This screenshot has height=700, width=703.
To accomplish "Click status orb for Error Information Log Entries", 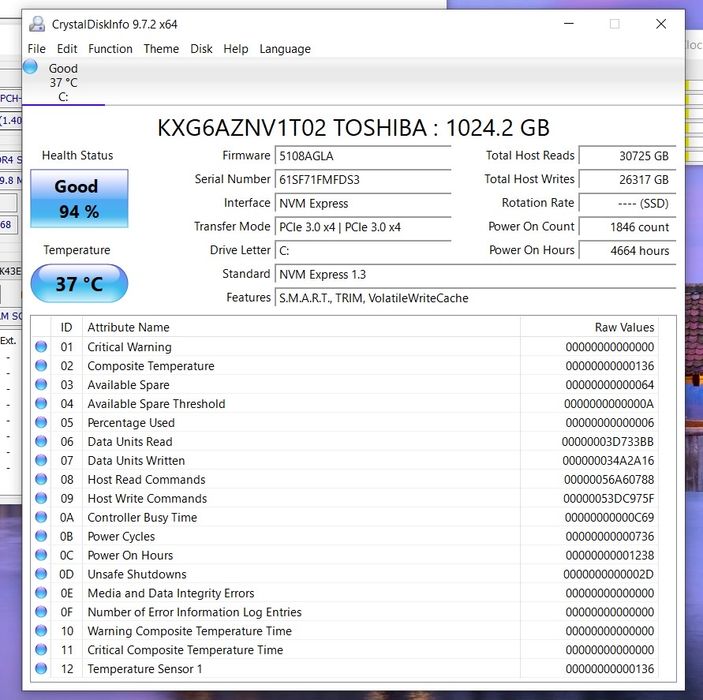I will (41, 612).
